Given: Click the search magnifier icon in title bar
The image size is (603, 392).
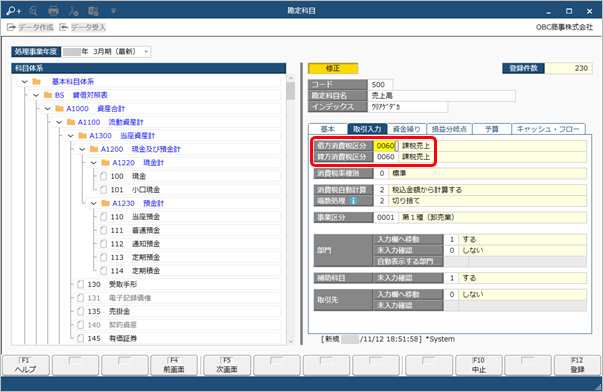Looking at the screenshot, I should [x=33, y=11].
